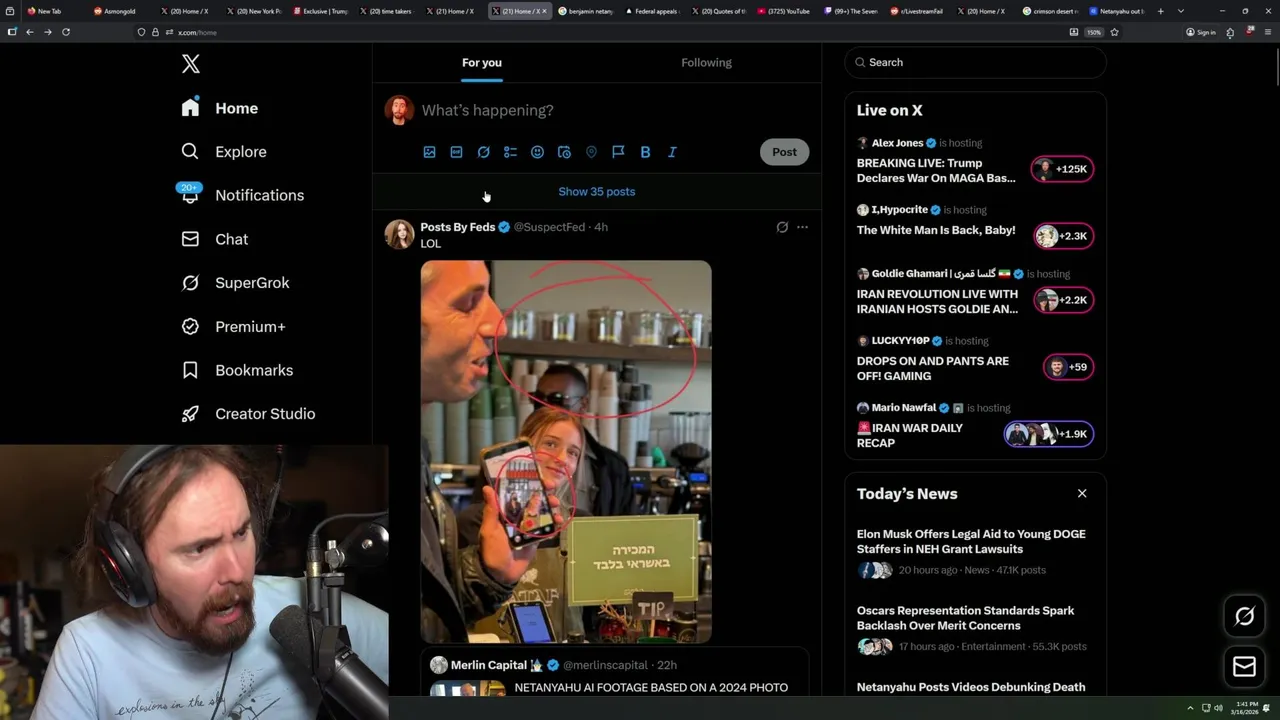
Task: Open the Posts By Feds profile name
Action: coord(457,227)
